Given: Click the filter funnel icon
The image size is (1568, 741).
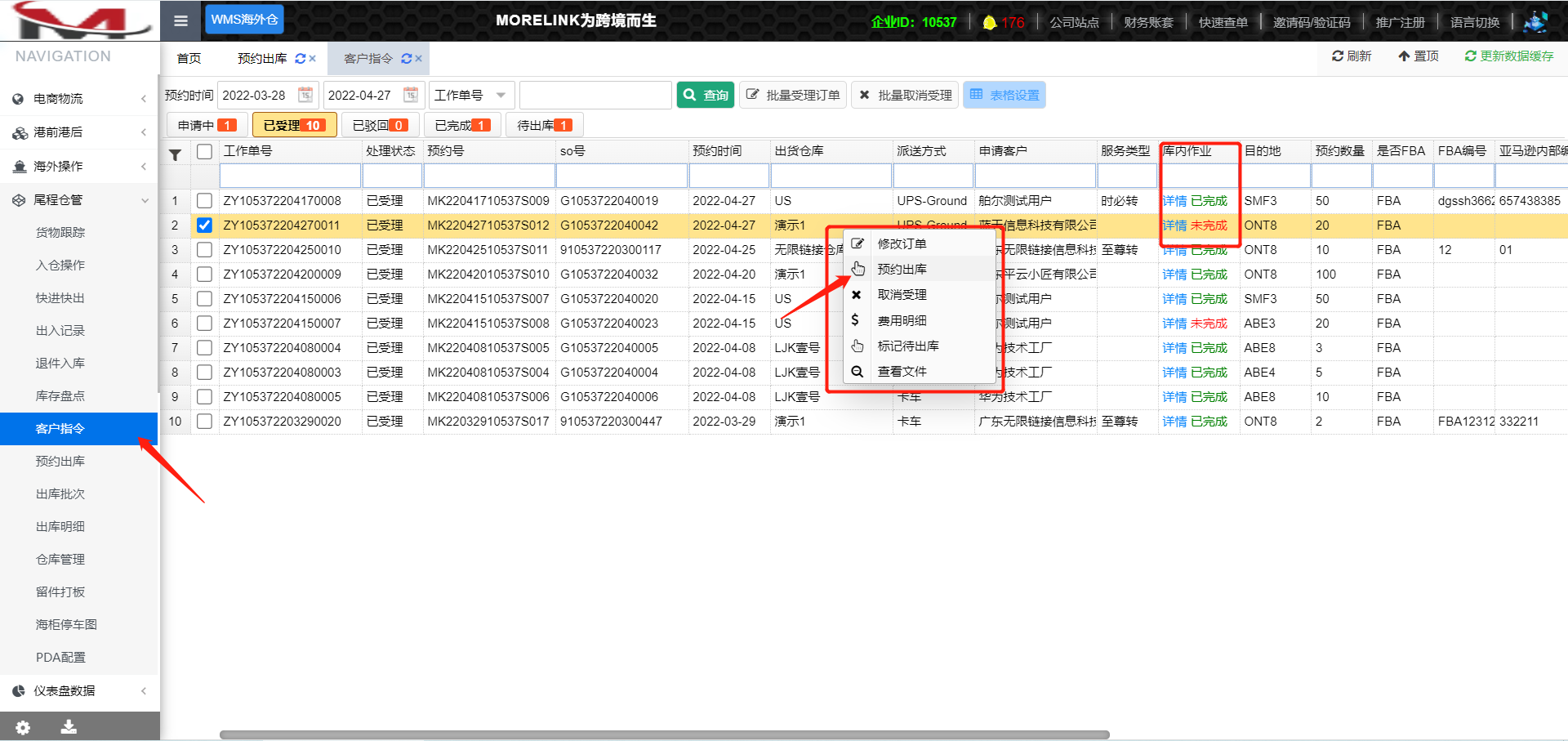Looking at the screenshot, I should pos(175,154).
